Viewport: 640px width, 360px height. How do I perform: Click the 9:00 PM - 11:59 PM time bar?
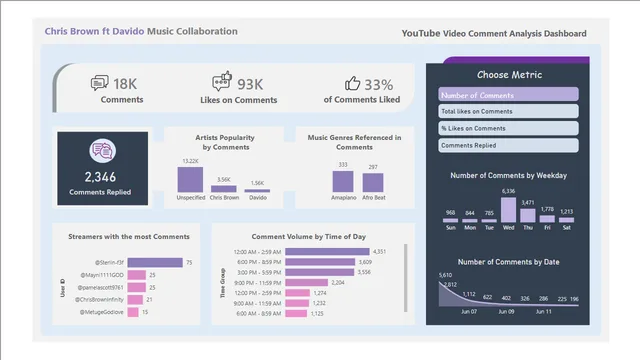pos(307,282)
